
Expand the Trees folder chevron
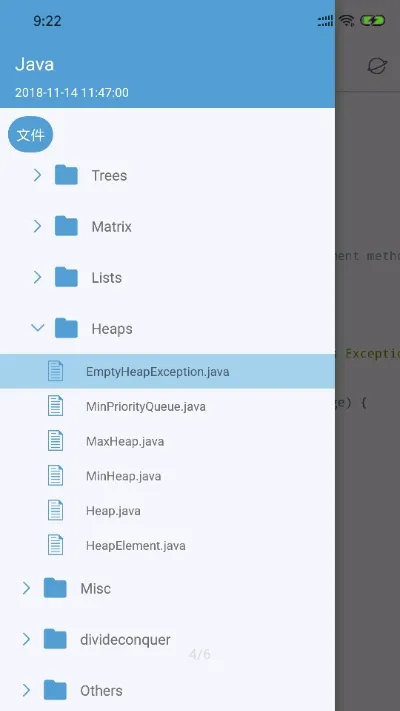click(x=37, y=175)
